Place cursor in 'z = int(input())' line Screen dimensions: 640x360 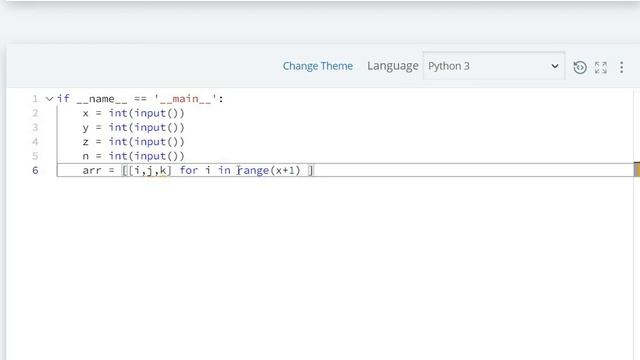[133, 142]
